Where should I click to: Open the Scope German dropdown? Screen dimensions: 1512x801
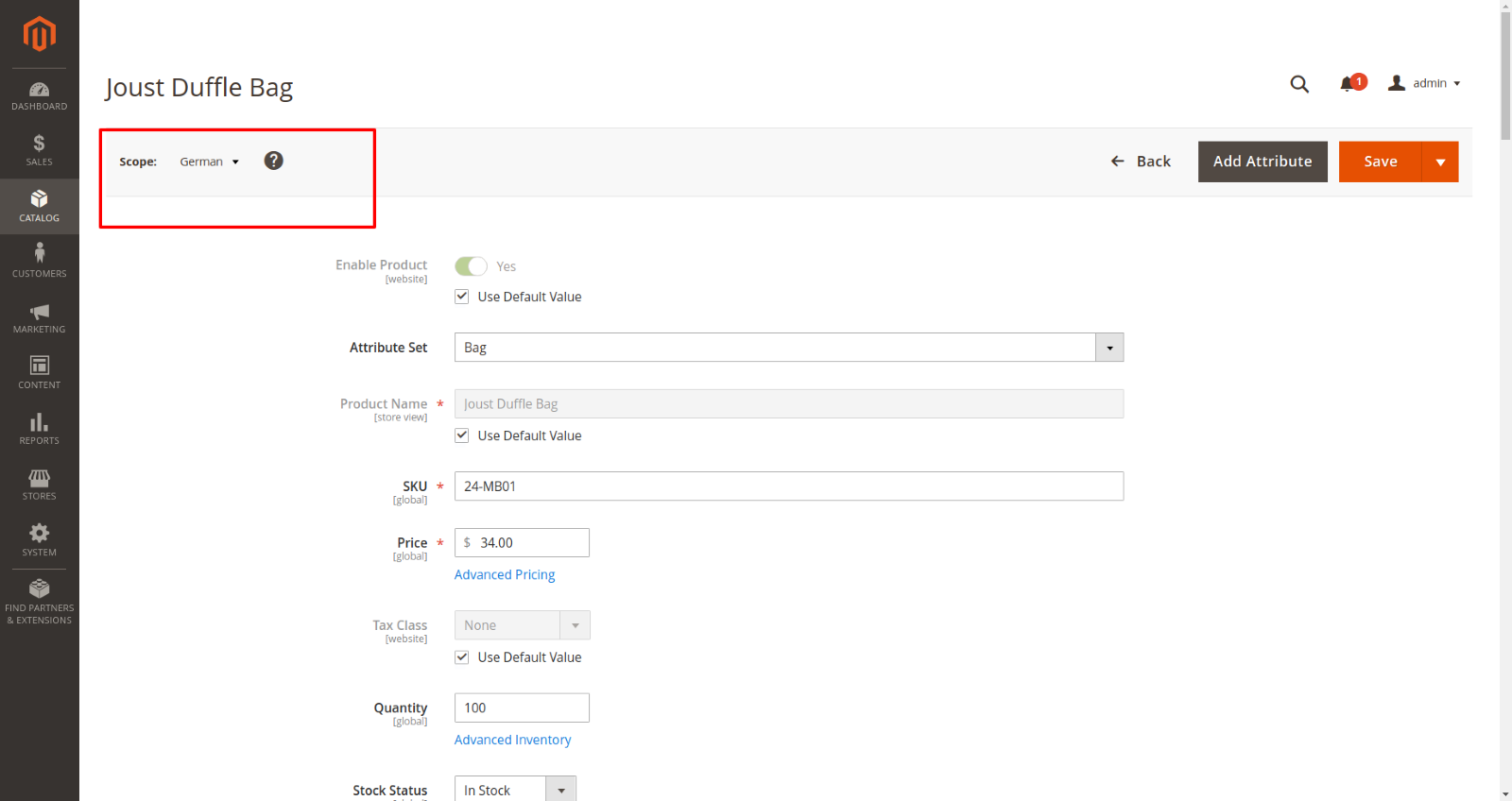coord(209,162)
